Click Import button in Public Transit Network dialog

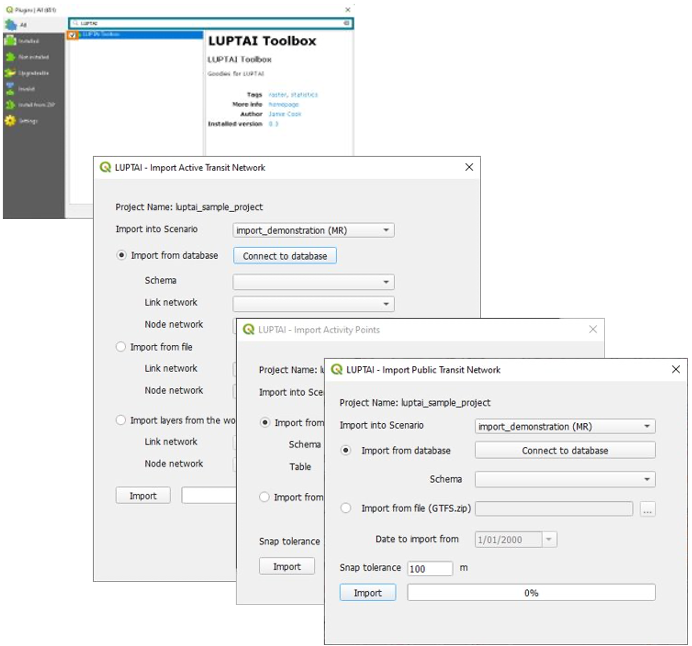(368, 593)
